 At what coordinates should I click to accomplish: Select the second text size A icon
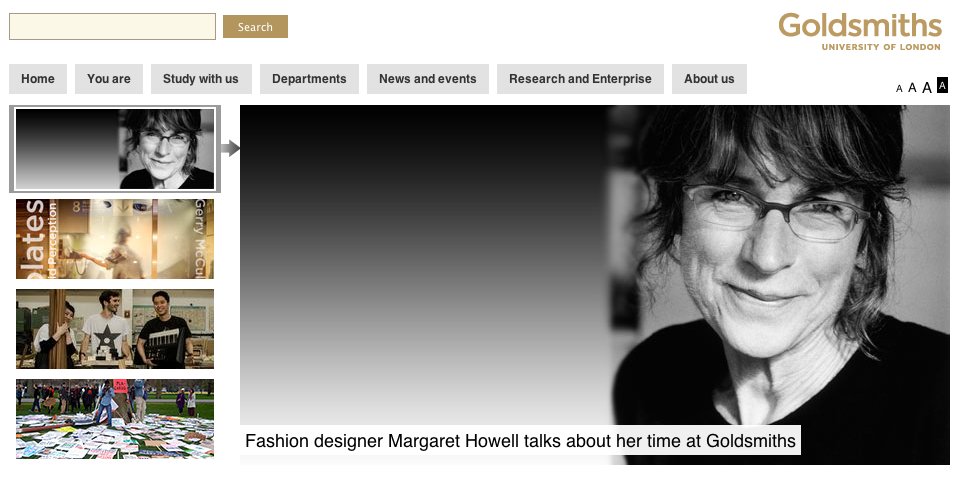click(x=912, y=88)
